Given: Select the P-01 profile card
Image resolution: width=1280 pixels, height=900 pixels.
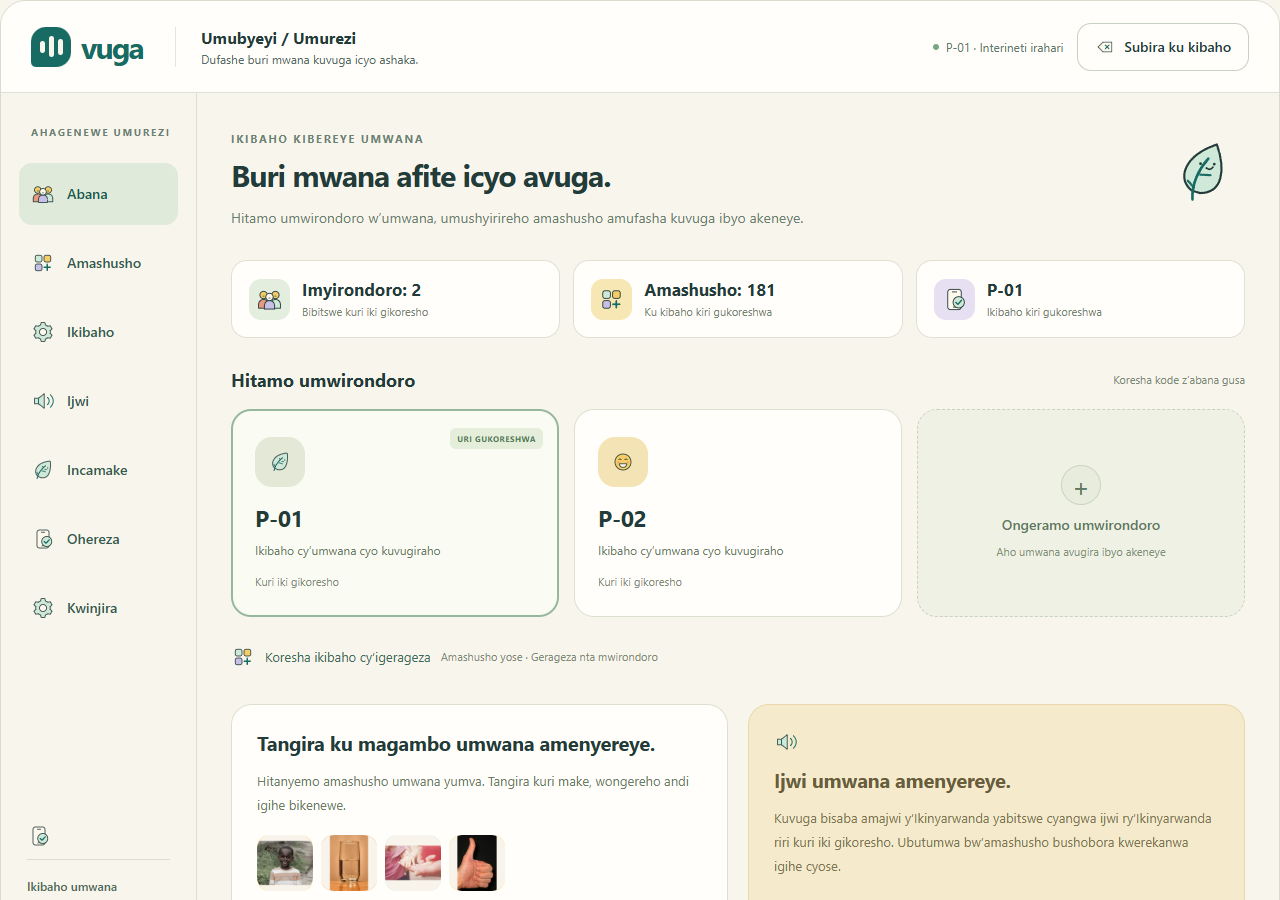Looking at the screenshot, I should pos(395,513).
